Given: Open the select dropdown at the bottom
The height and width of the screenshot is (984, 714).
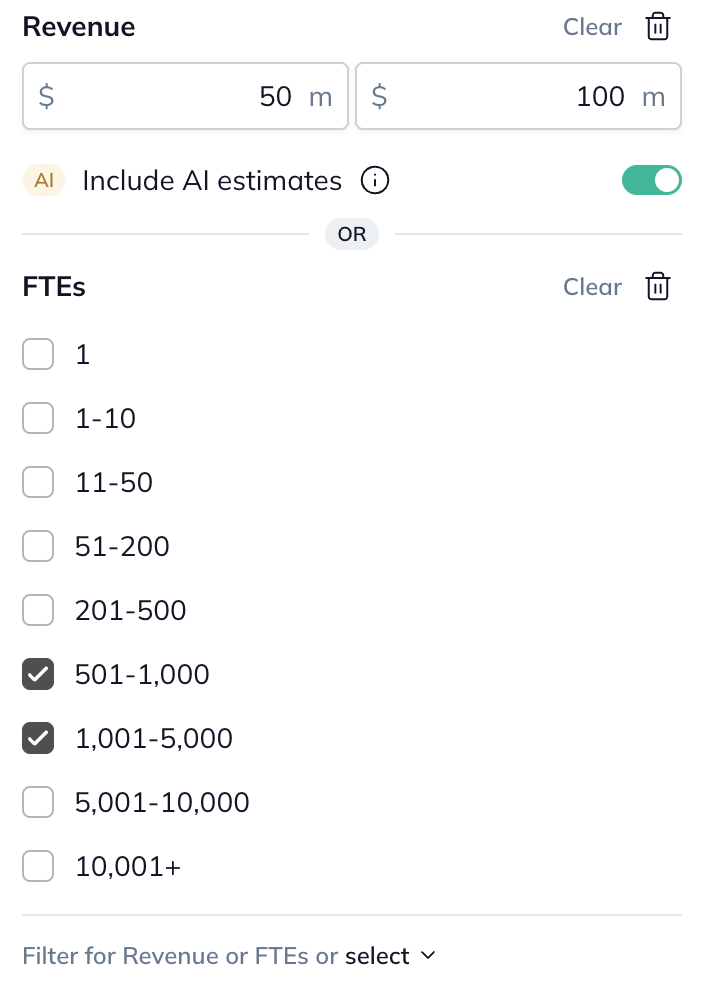Looking at the screenshot, I should 378,956.
